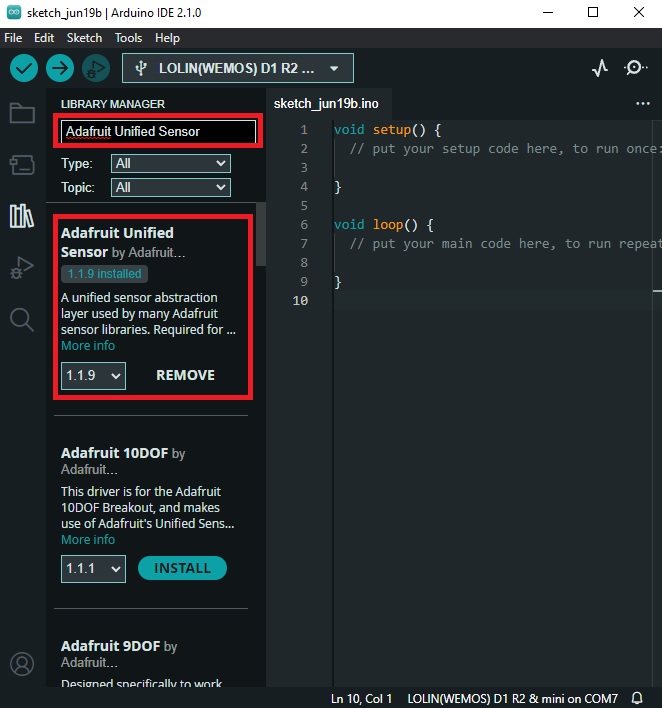Close the Arduino IDE window
The height and width of the screenshot is (708, 662).
pos(639,12)
